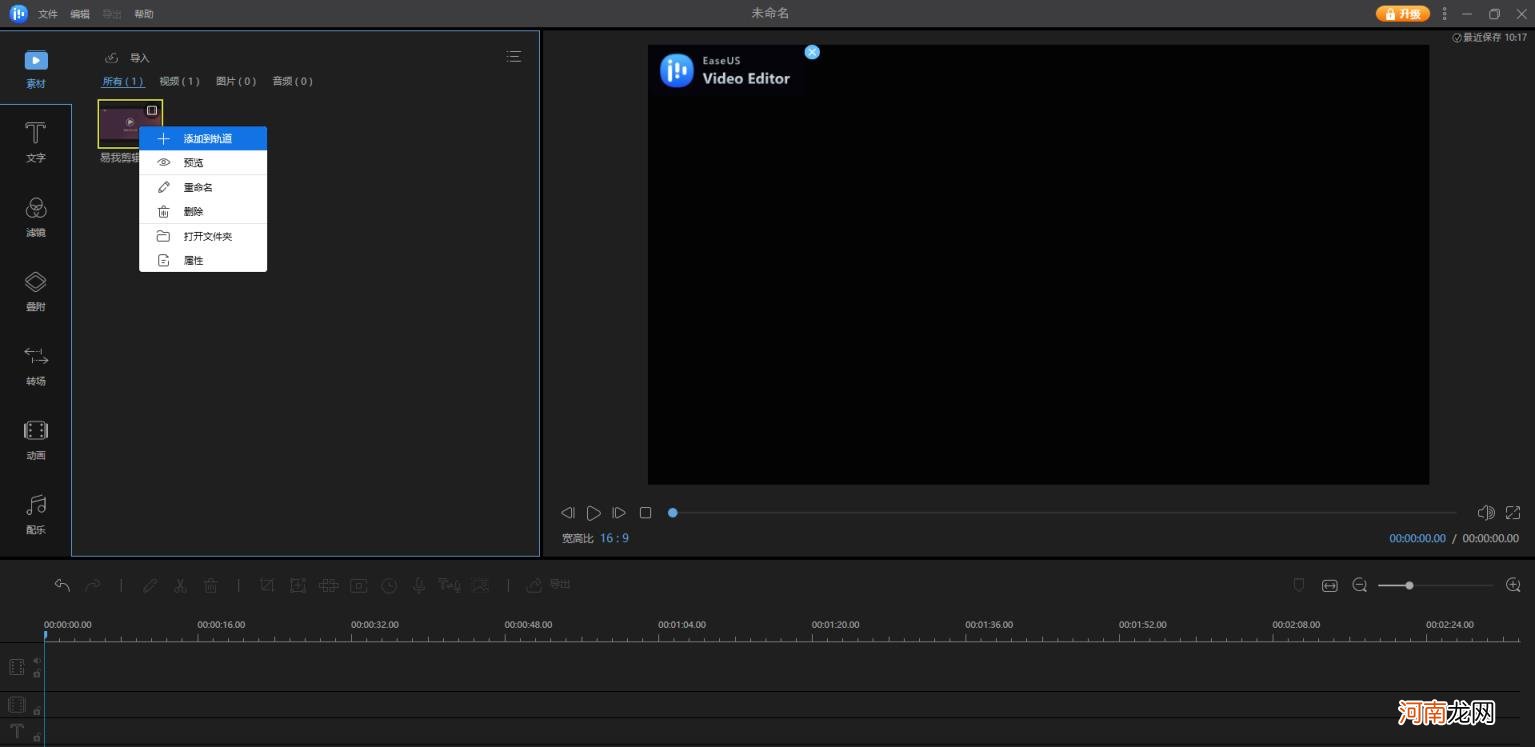The image size is (1535, 747).
Task: Click the speech-to-text conversion icon
Action: tap(450, 585)
